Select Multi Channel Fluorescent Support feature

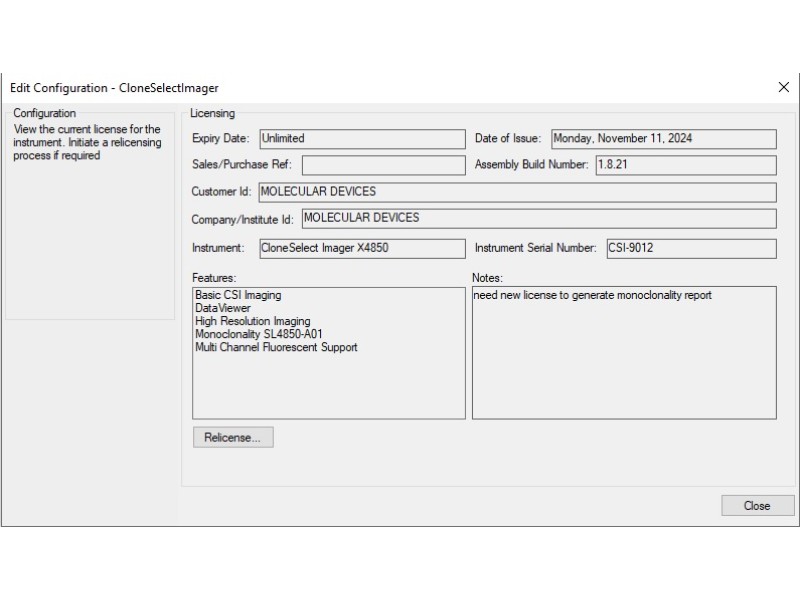coord(276,347)
